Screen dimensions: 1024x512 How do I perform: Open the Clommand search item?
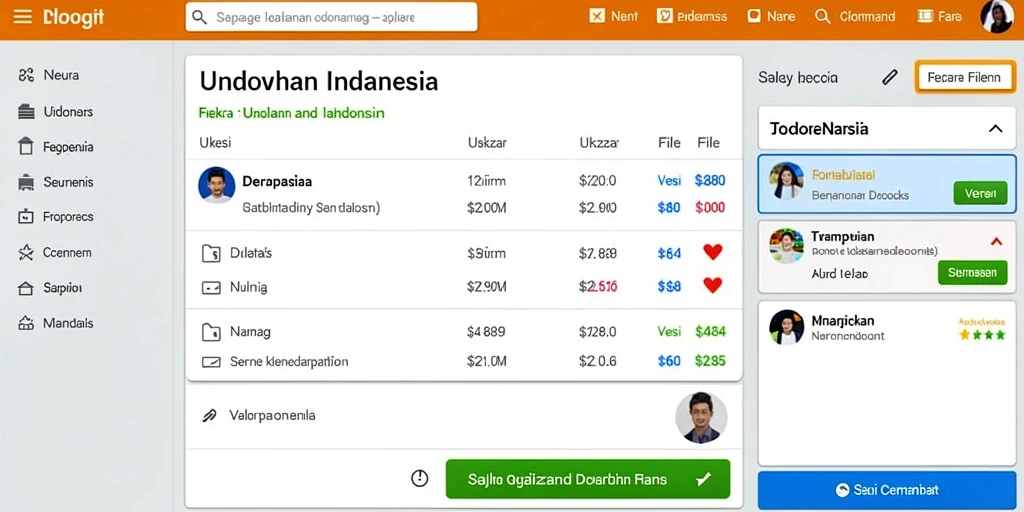[856, 16]
